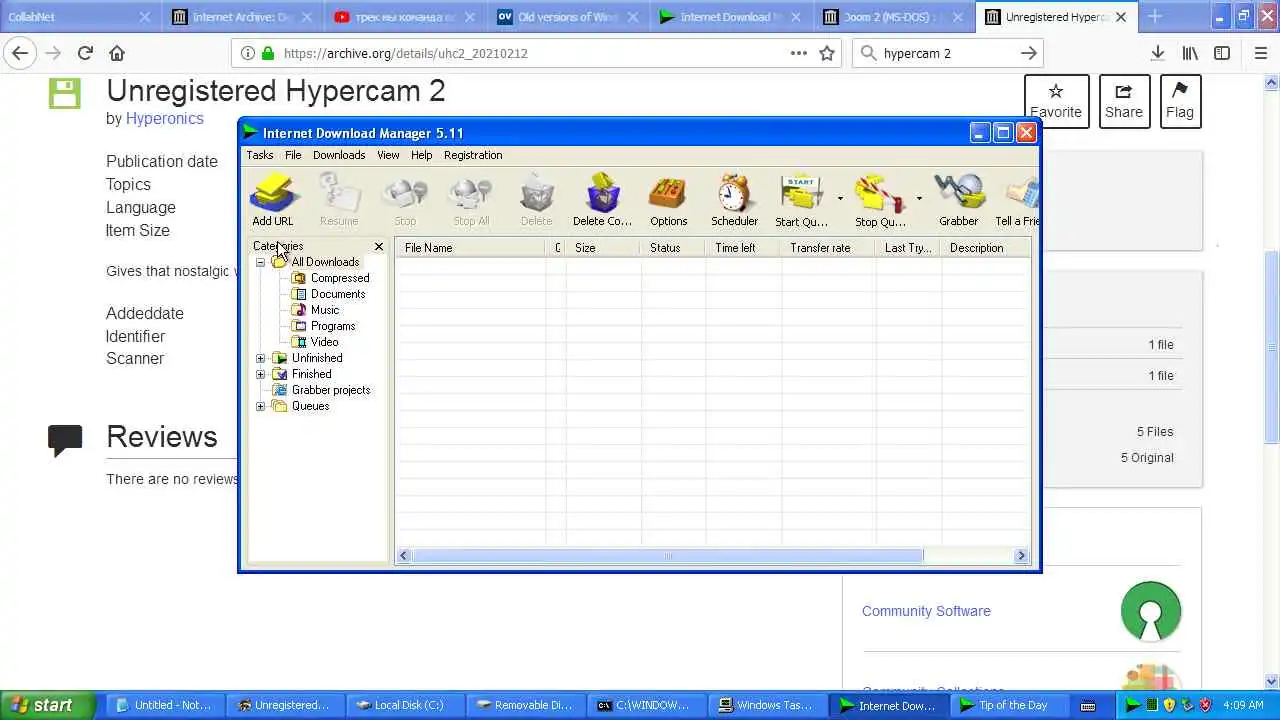Open a new Firefox tab
Screen dimensions: 1280x720
tap(1155, 17)
